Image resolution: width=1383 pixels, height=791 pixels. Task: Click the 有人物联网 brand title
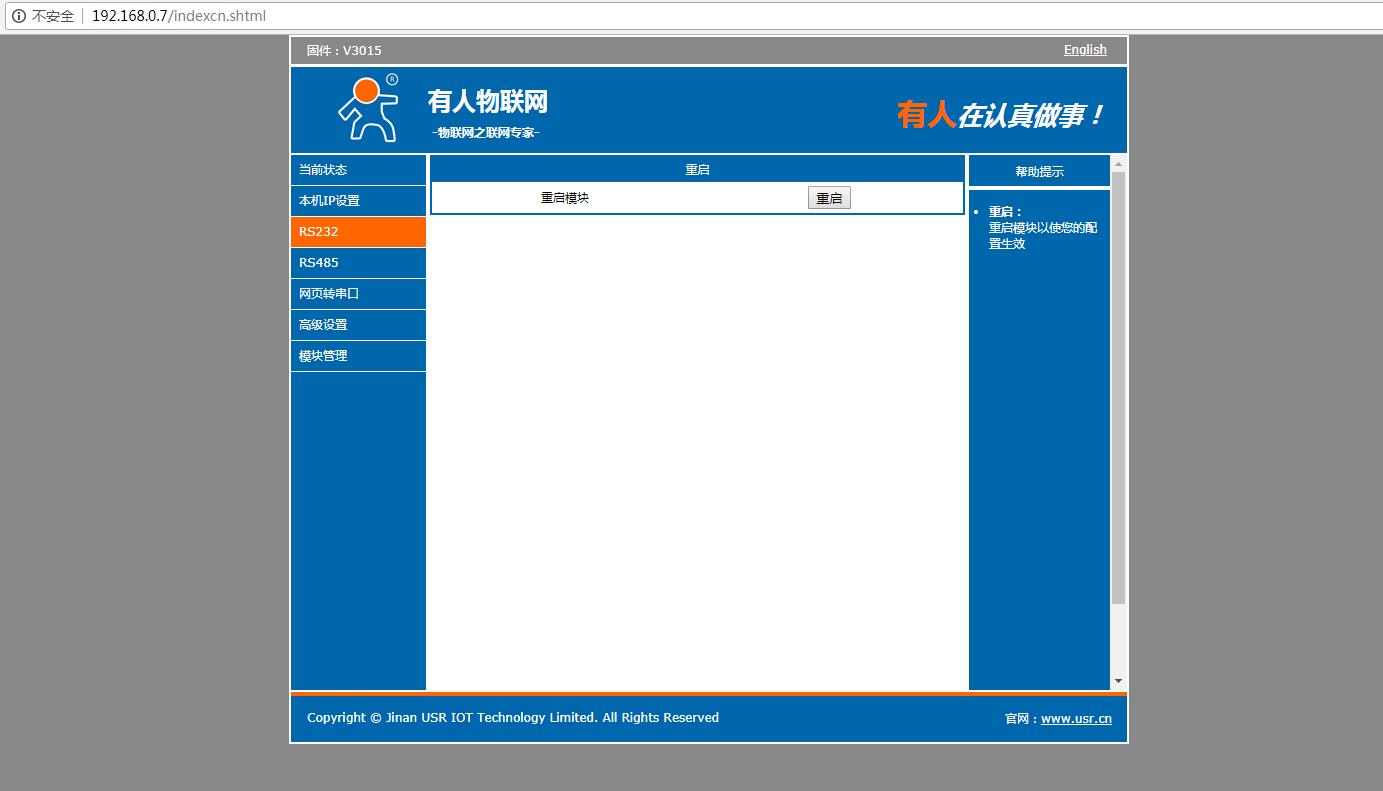coord(487,102)
